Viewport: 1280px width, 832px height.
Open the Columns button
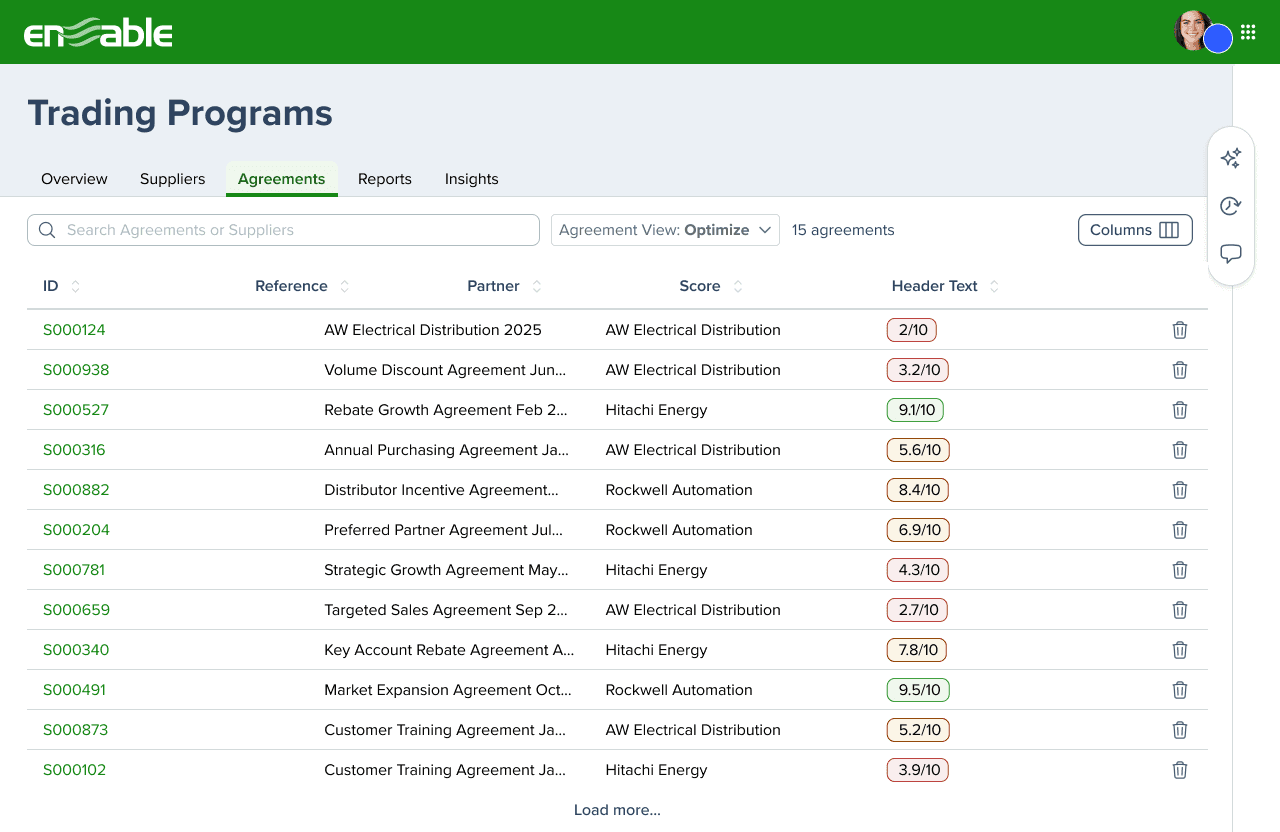click(x=1135, y=230)
